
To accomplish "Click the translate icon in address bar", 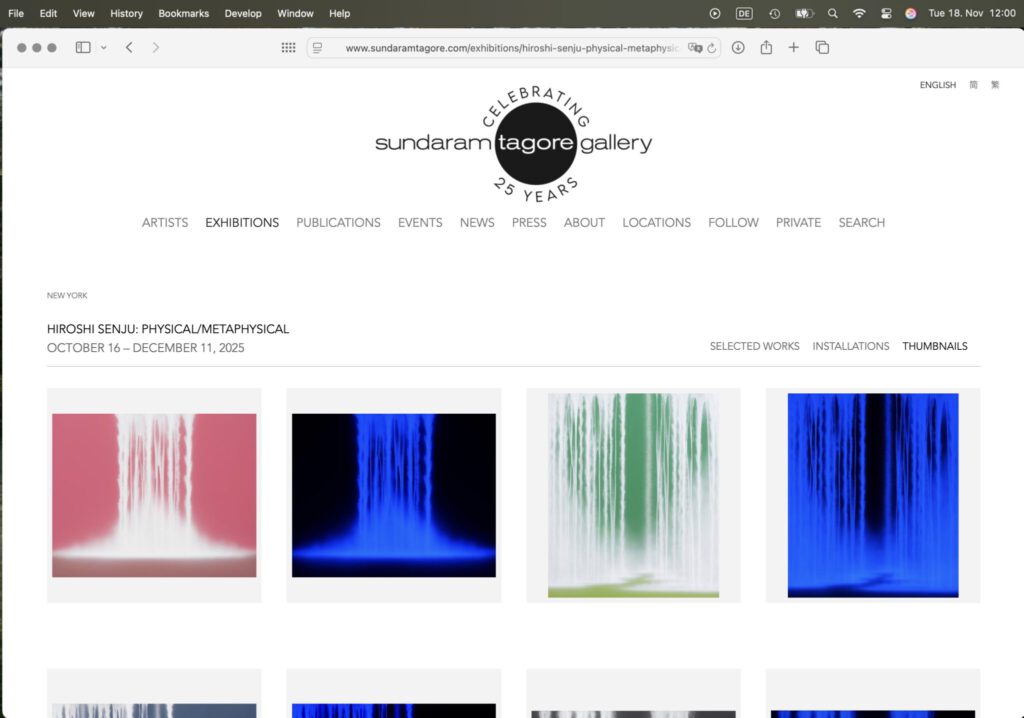I will coord(694,48).
